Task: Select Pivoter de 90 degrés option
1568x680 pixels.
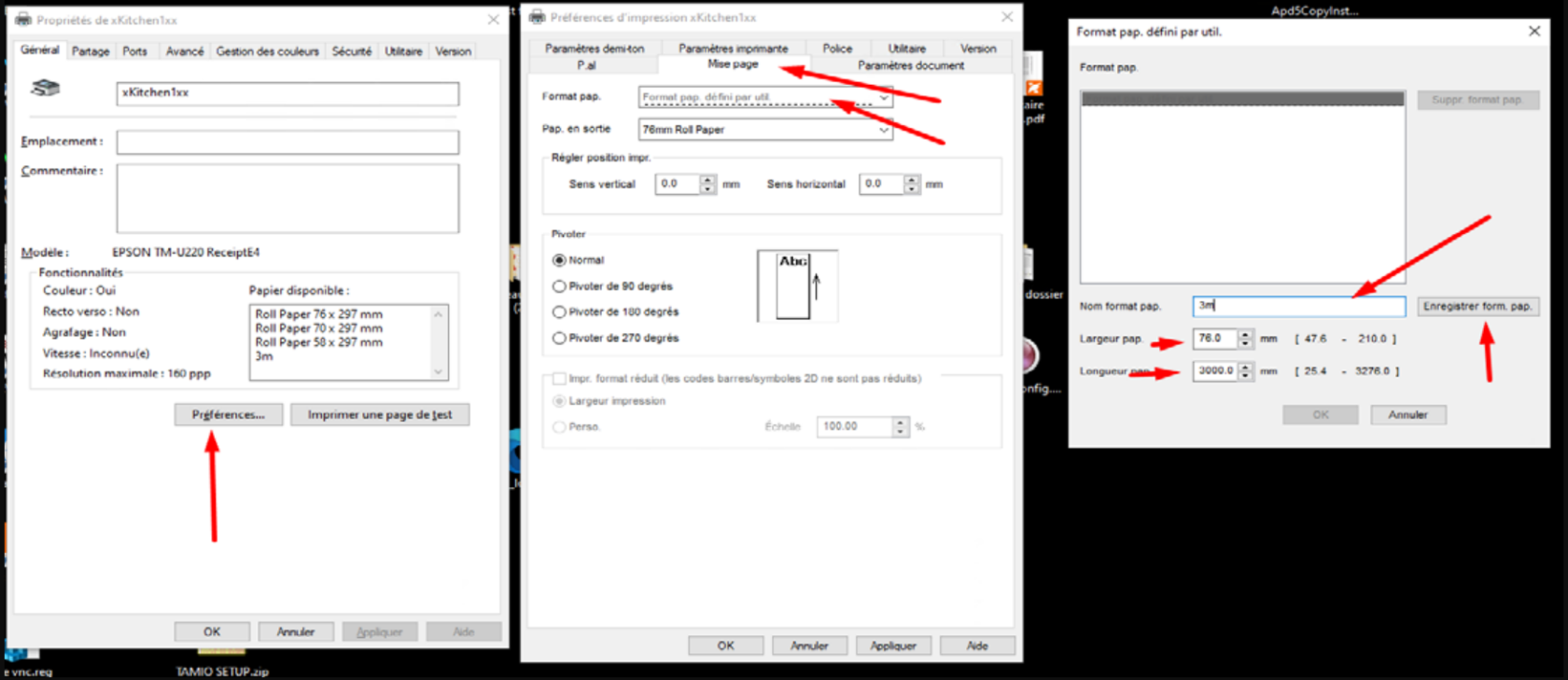Action: coord(559,286)
